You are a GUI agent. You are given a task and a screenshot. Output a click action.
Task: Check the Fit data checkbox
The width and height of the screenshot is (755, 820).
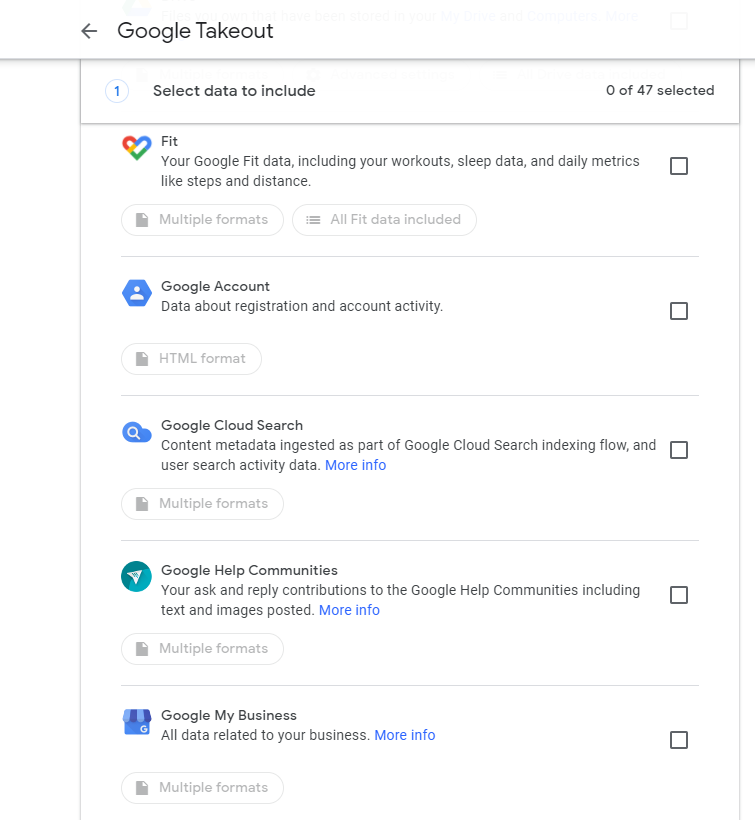679,166
